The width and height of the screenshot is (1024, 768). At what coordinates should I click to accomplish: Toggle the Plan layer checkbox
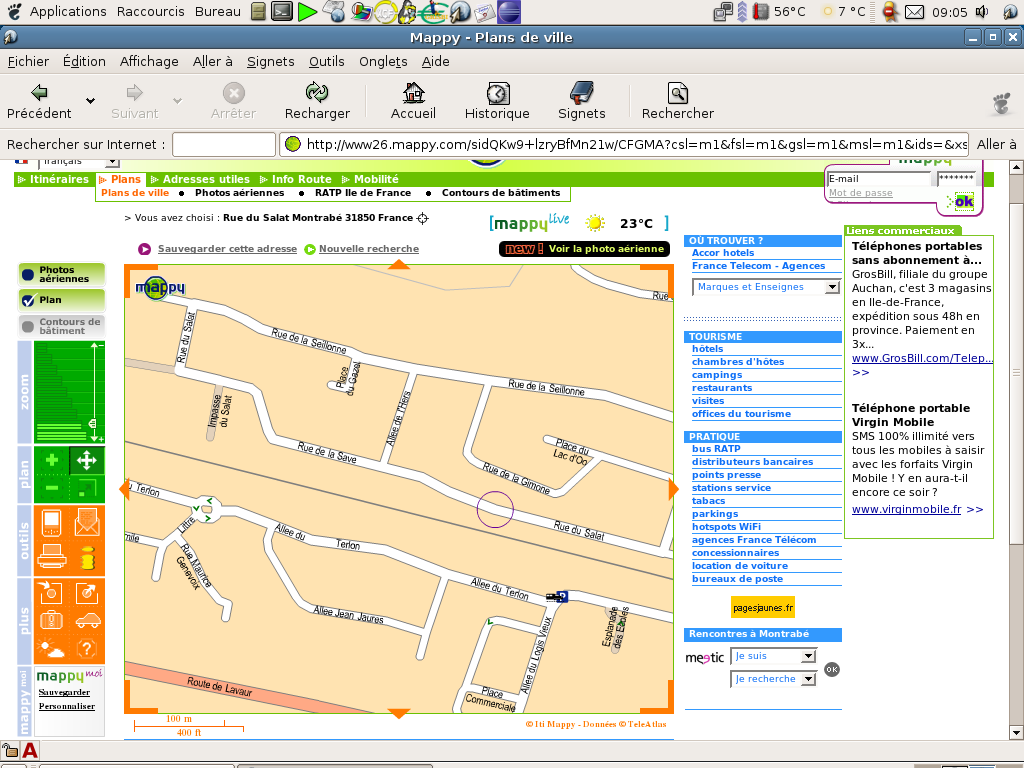point(28,300)
